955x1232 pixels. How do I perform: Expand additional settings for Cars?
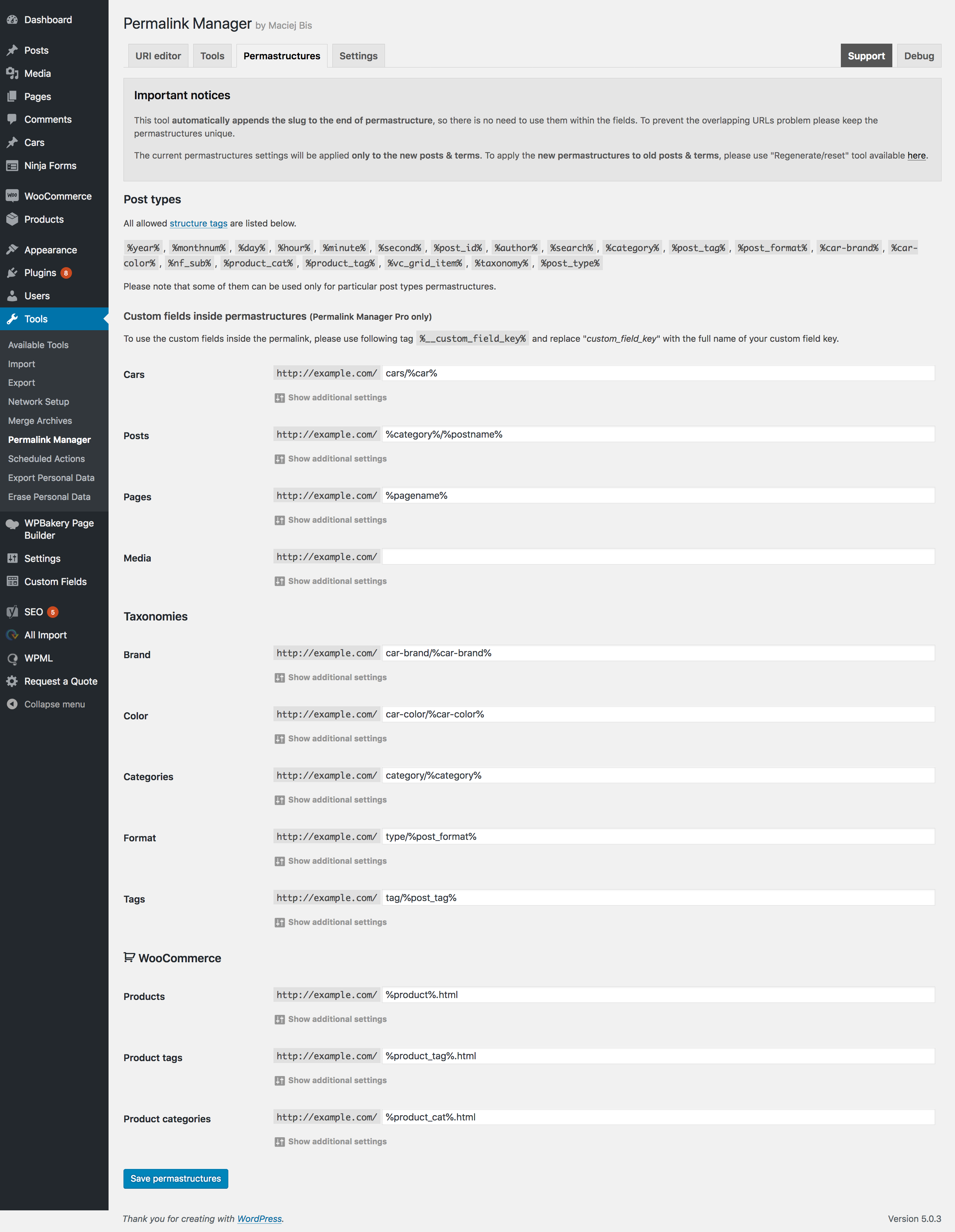331,398
